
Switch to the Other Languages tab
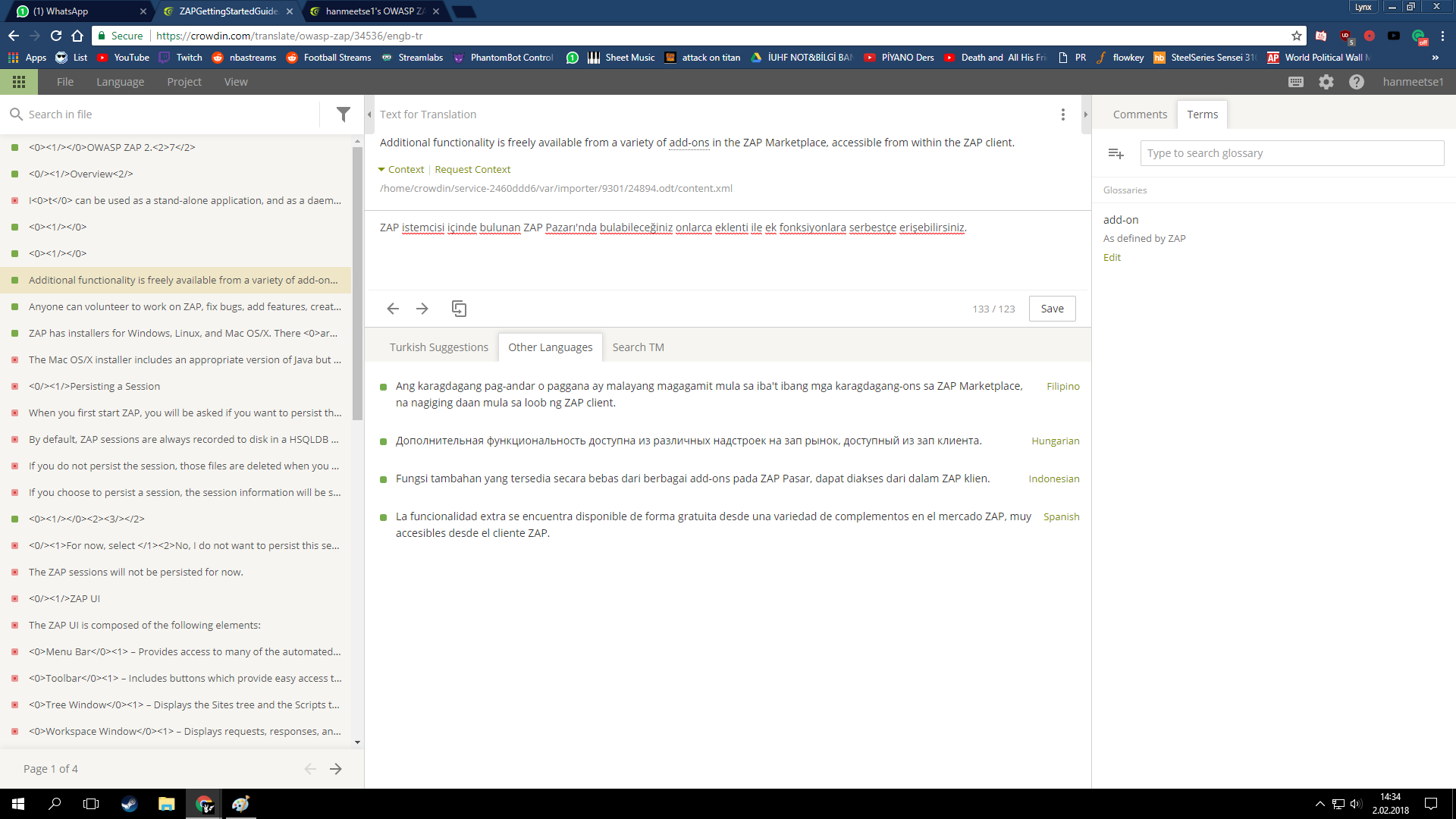(x=551, y=347)
